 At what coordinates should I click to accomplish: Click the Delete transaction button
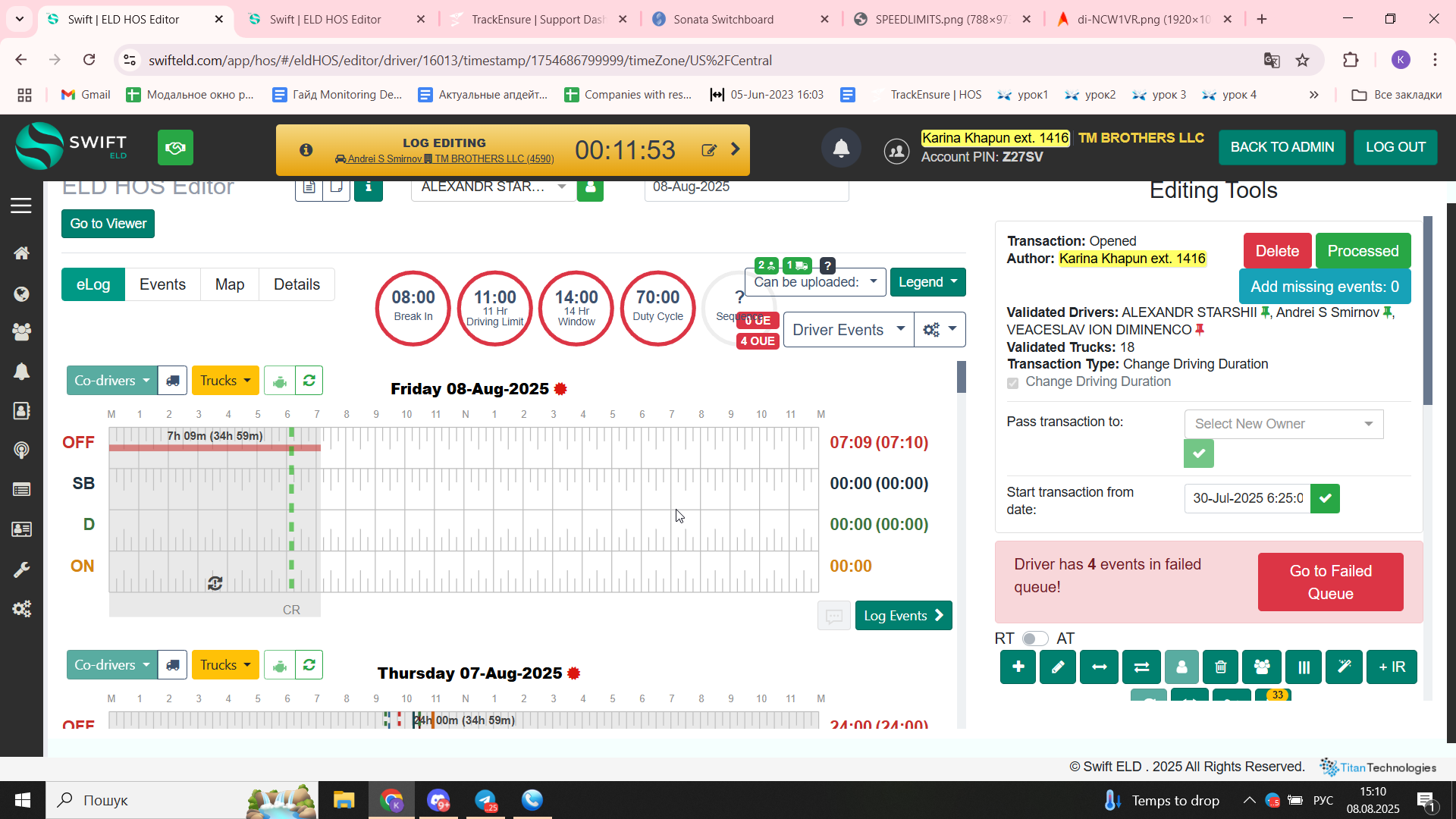[1277, 251]
